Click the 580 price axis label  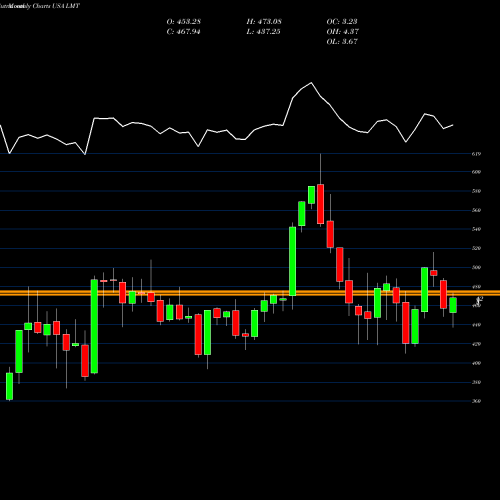click(x=476, y=191)
